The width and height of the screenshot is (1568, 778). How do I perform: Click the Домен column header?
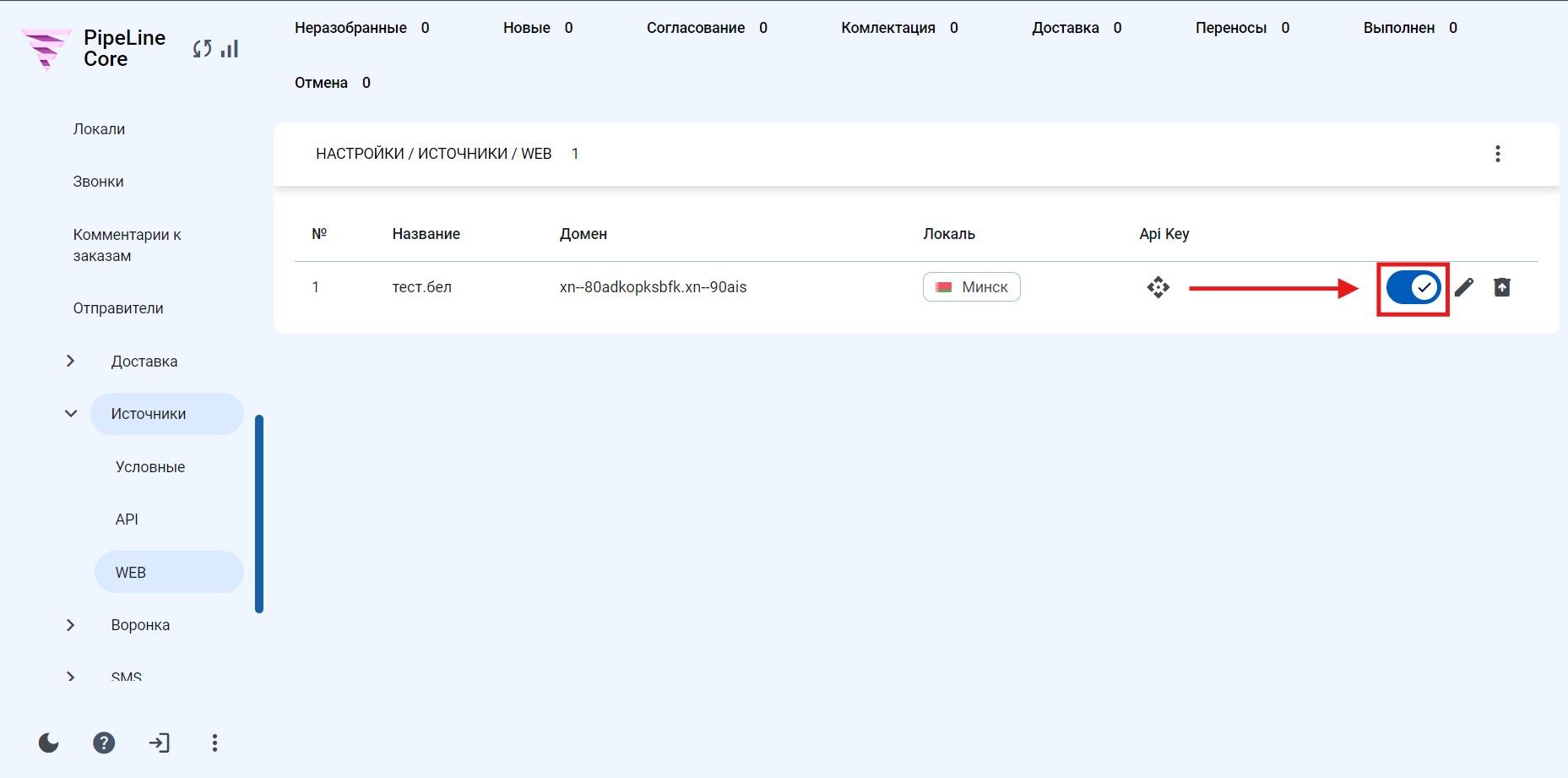(583, 234)
